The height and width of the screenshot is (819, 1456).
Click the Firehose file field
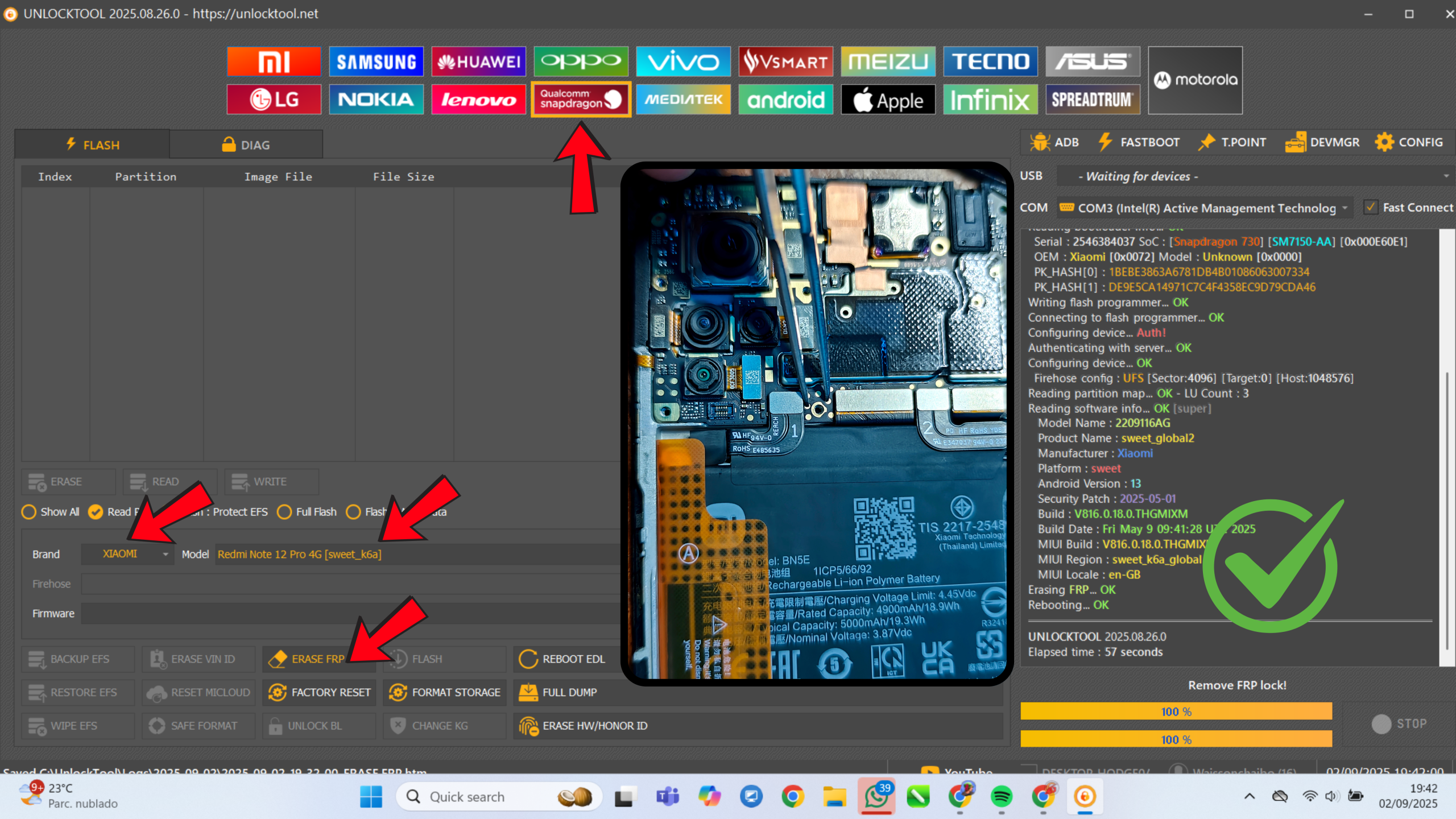click(351, 584)
